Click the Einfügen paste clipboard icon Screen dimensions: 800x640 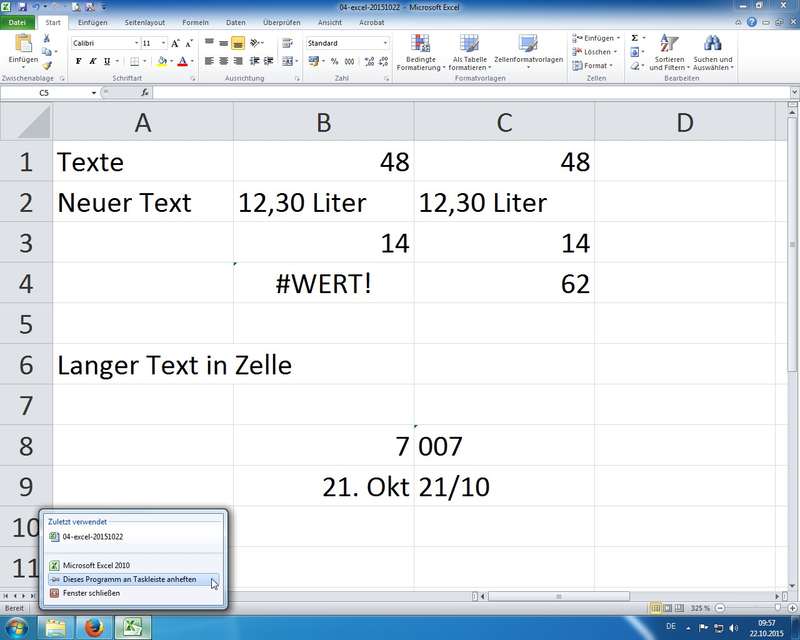pyautogui.click(x=23, y=44)
